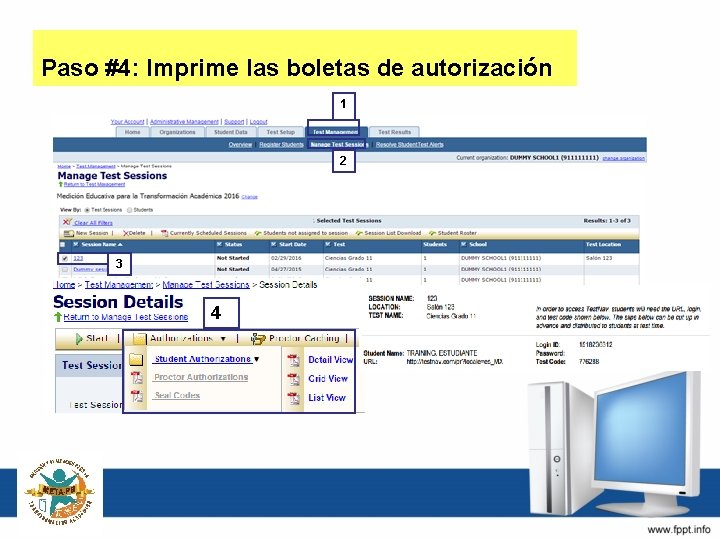
Task: Check the box for session 123
Action: [x=65, y=259]
